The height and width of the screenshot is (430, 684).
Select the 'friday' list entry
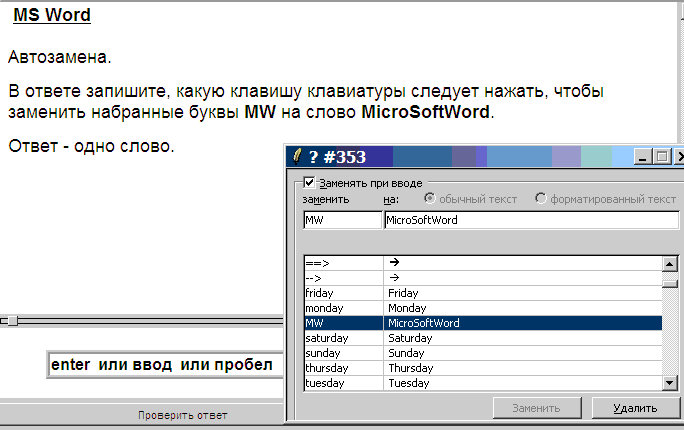tap(344, 293)
